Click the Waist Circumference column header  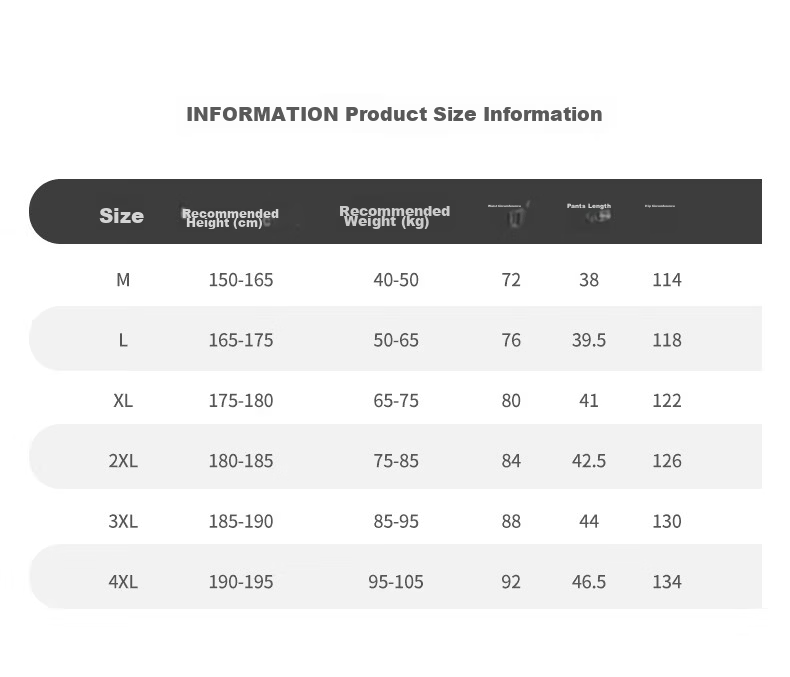pos(504,206)
